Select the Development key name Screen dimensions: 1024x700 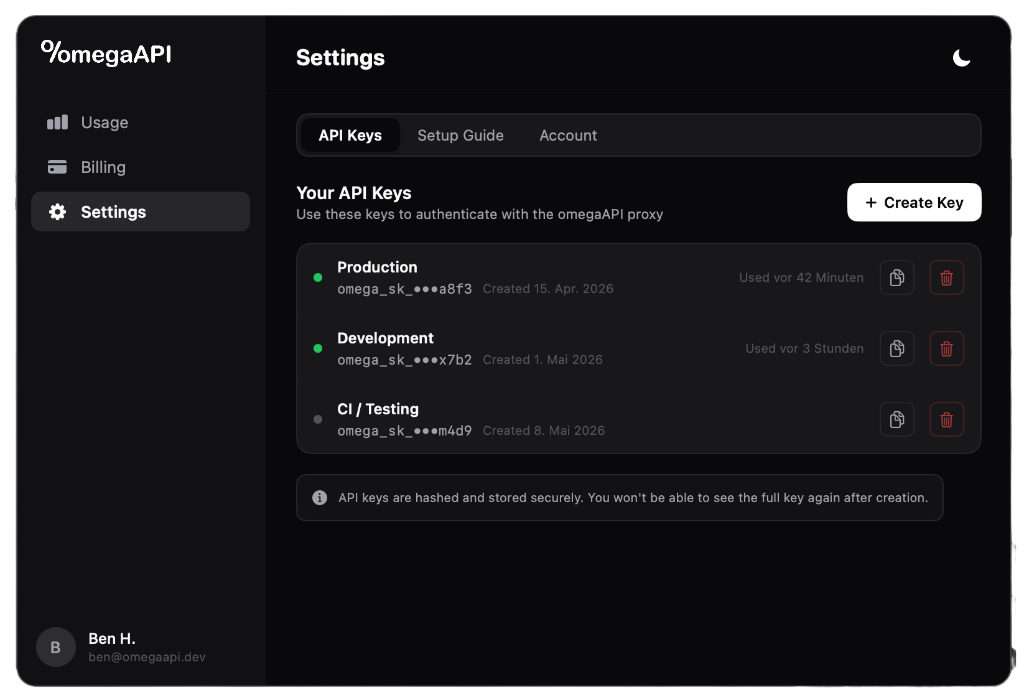click(x=385, y=338)
